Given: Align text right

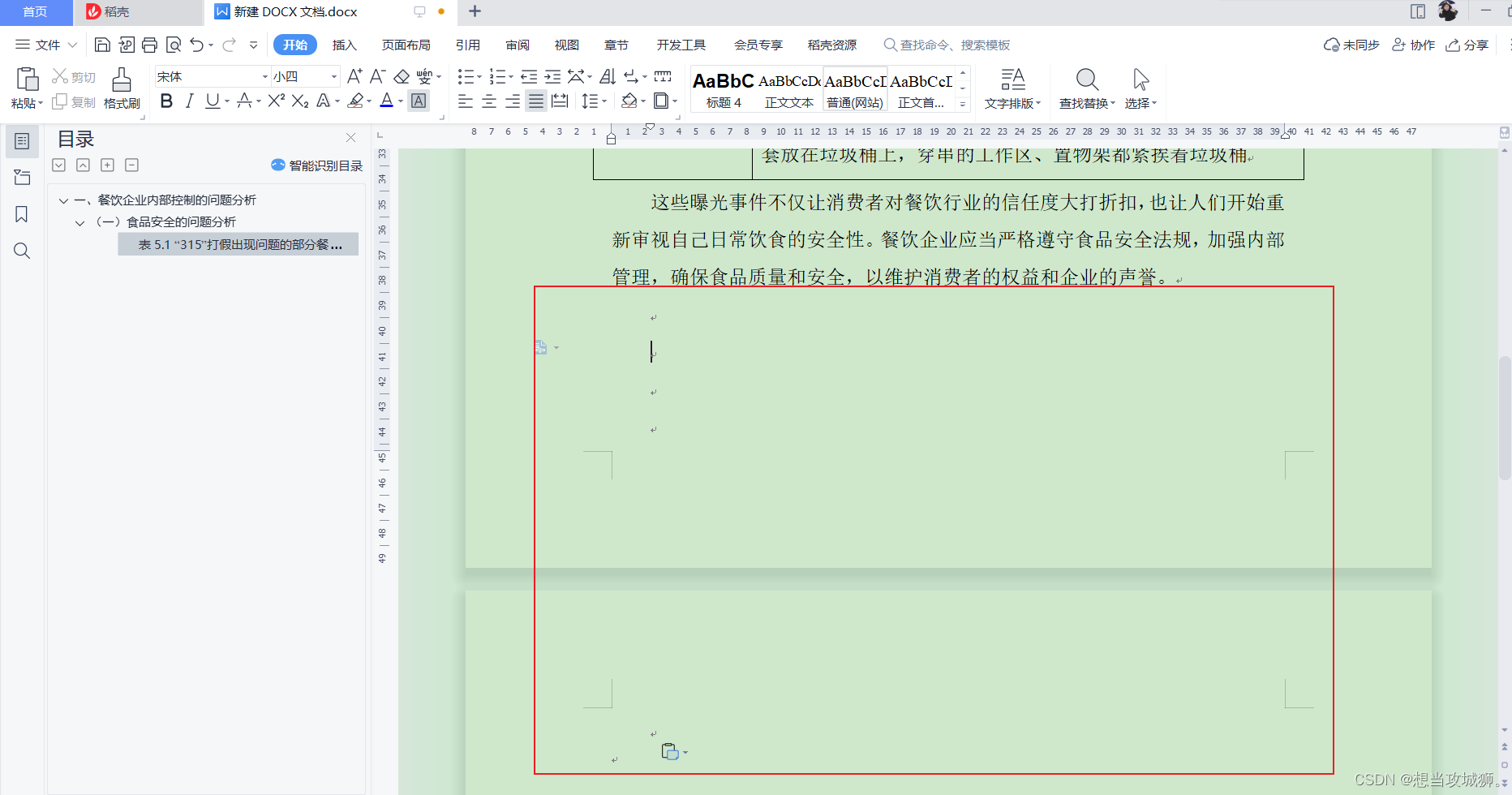Looking at the screenshot, I should [x=513, y=101].
